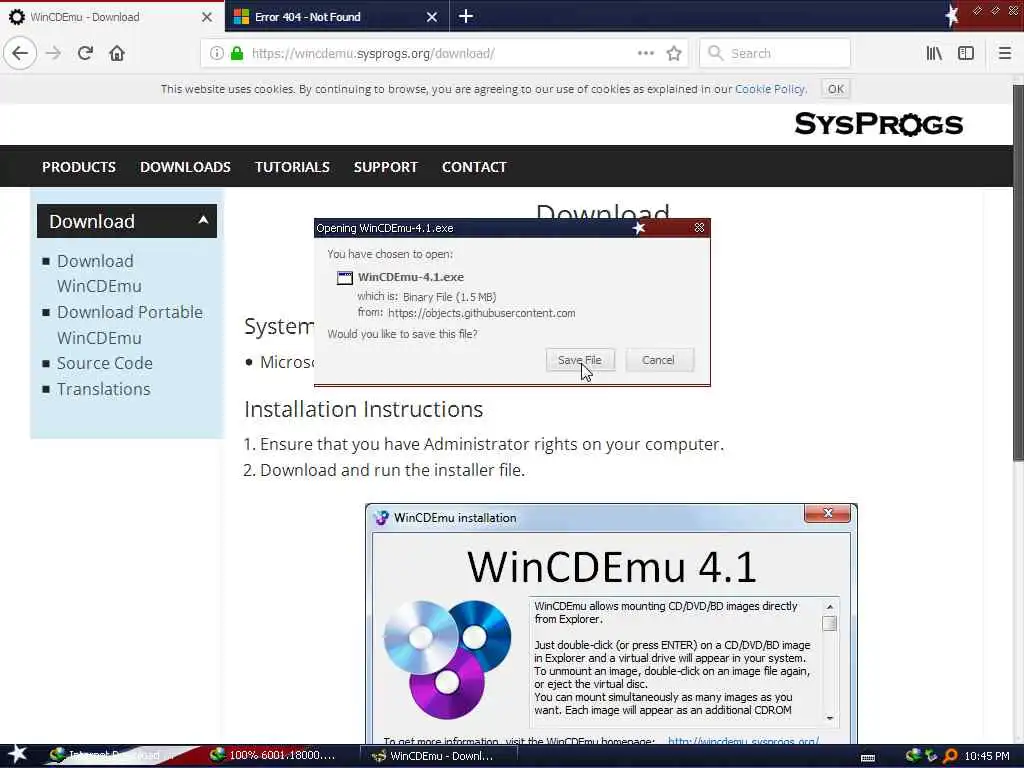The height and width of the screenshot is (768, 1024).
Task: Click Save File in the download dialog
Action: 580,360
